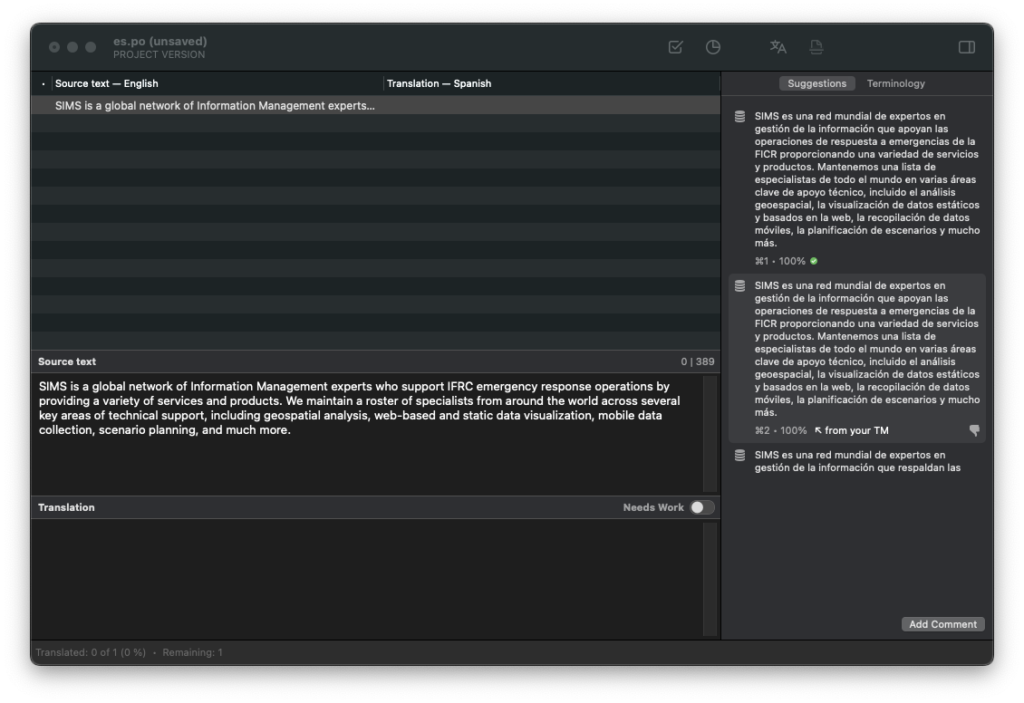Viewport: 1024px width, 703px height.
Task: Toggle the sidebar panel icon at top right
Action: pyautogui.click(x=966, y=47)
